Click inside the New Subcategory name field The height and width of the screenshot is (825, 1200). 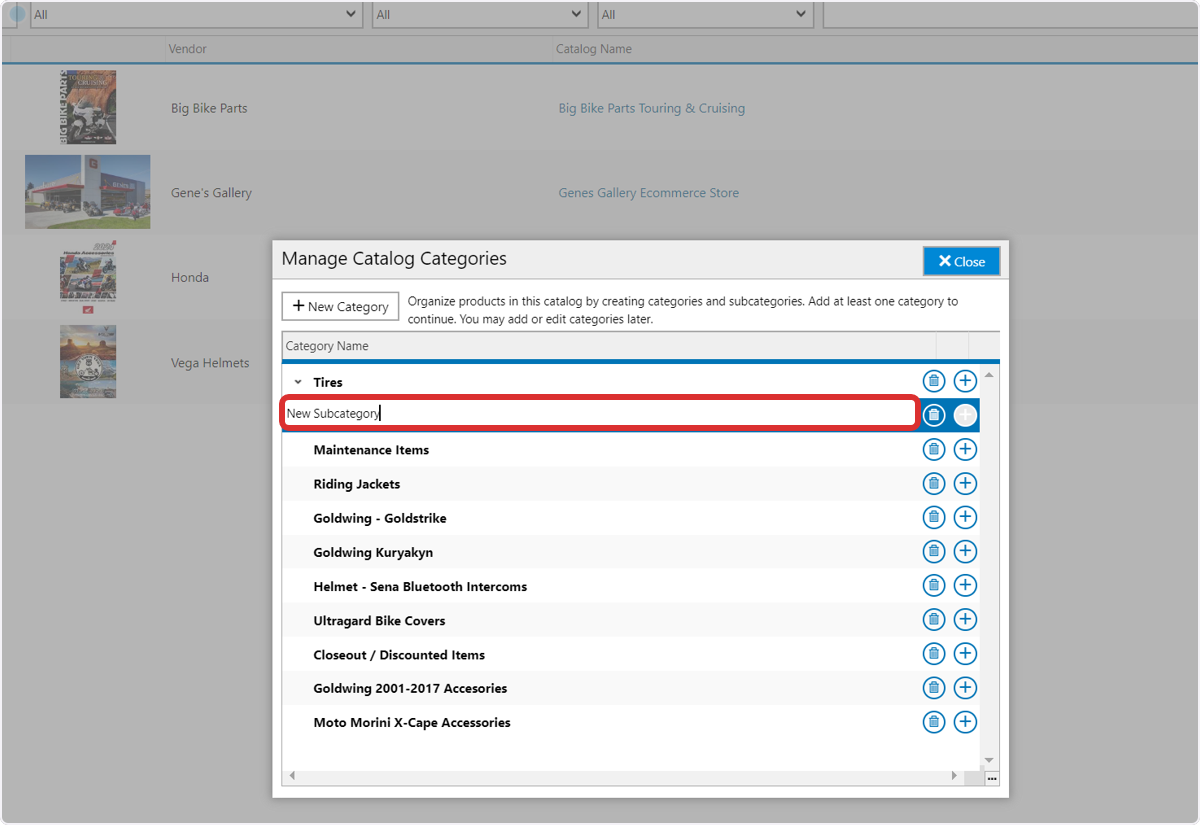coord(600,413)
